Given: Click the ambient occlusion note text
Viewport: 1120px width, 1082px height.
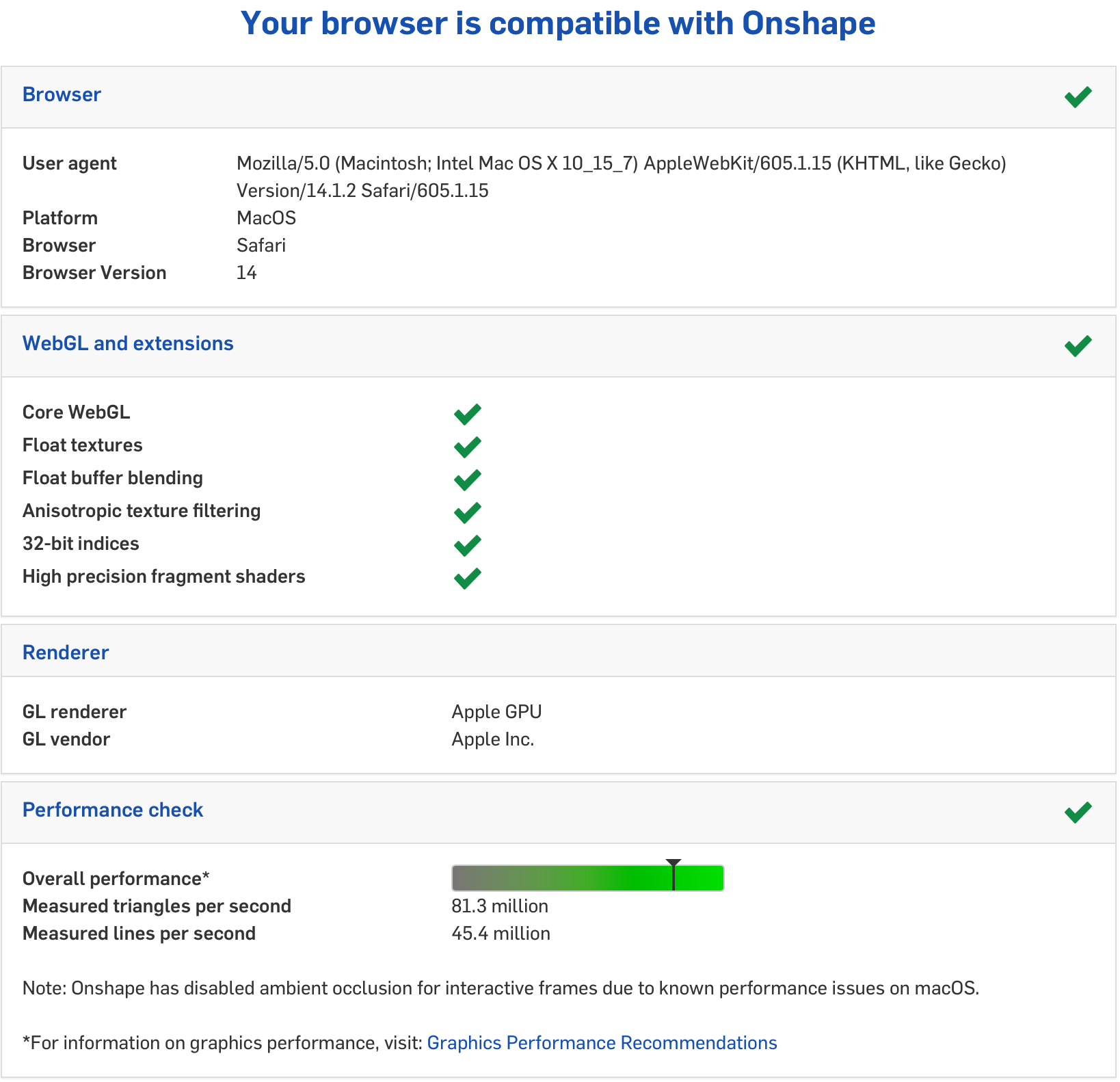Looking at the screenshot, I should (501, 988).
